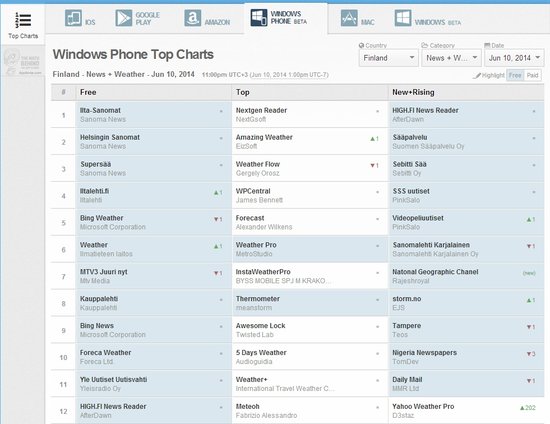Image resolution: width=550 pixels, height=424 pixels.
Task: Click the Free column header
Action: pos(88,92)
